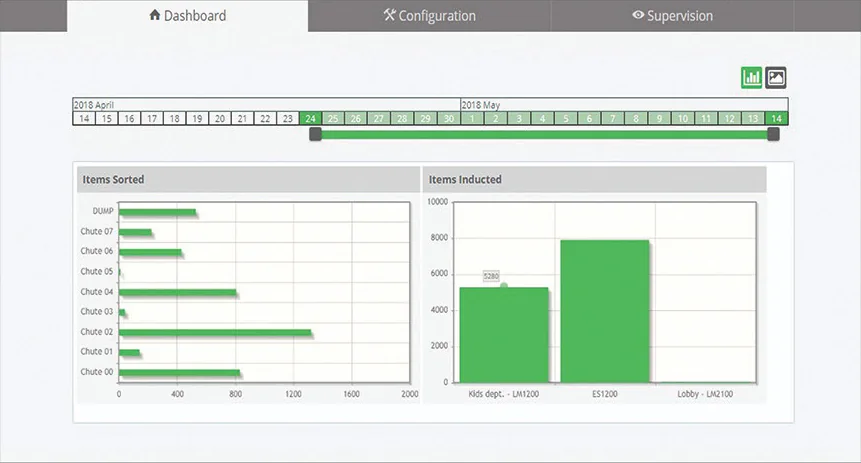The image size is (861, 463).
Task: Select April 26 on the timeline
Action: click(x=356, y=118)
